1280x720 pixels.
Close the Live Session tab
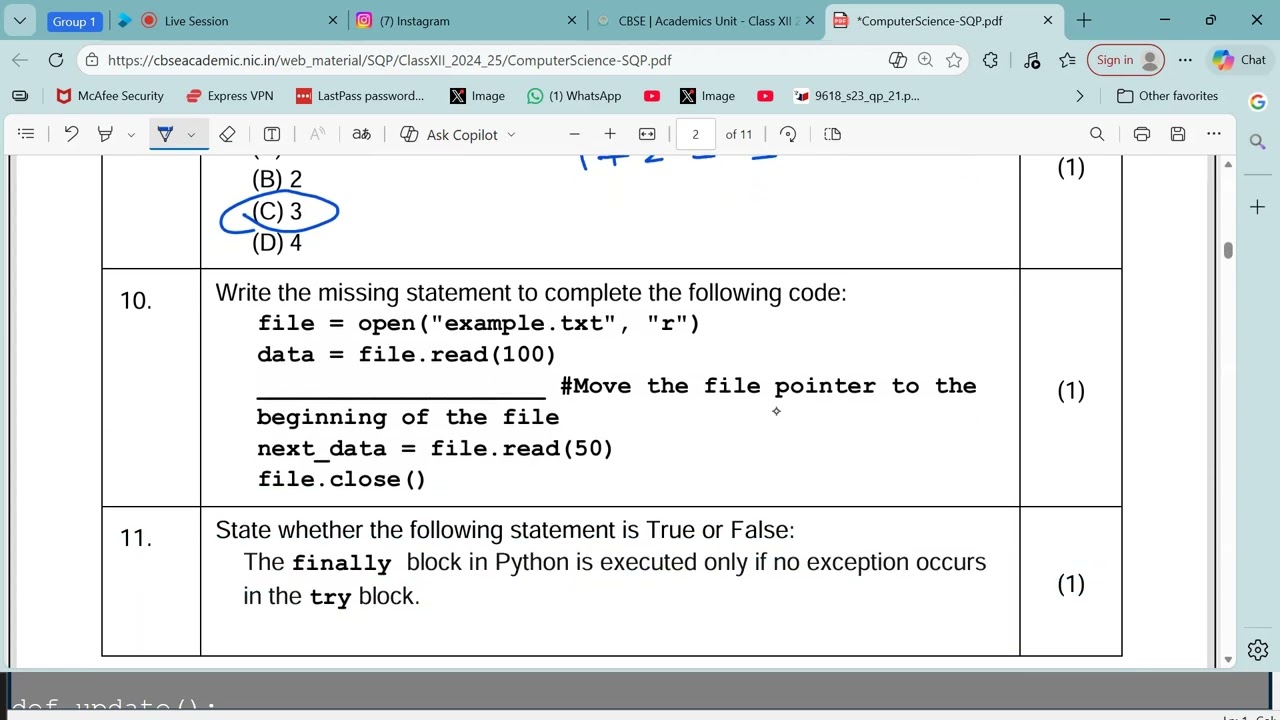tap(333, 20)
